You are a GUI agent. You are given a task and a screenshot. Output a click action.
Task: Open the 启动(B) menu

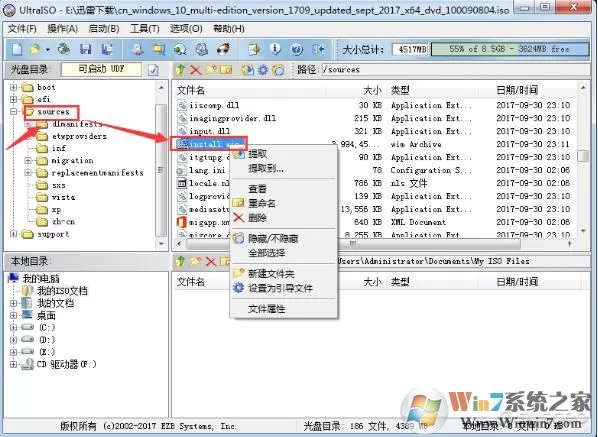pyautogui.click(x=104, y=29)
